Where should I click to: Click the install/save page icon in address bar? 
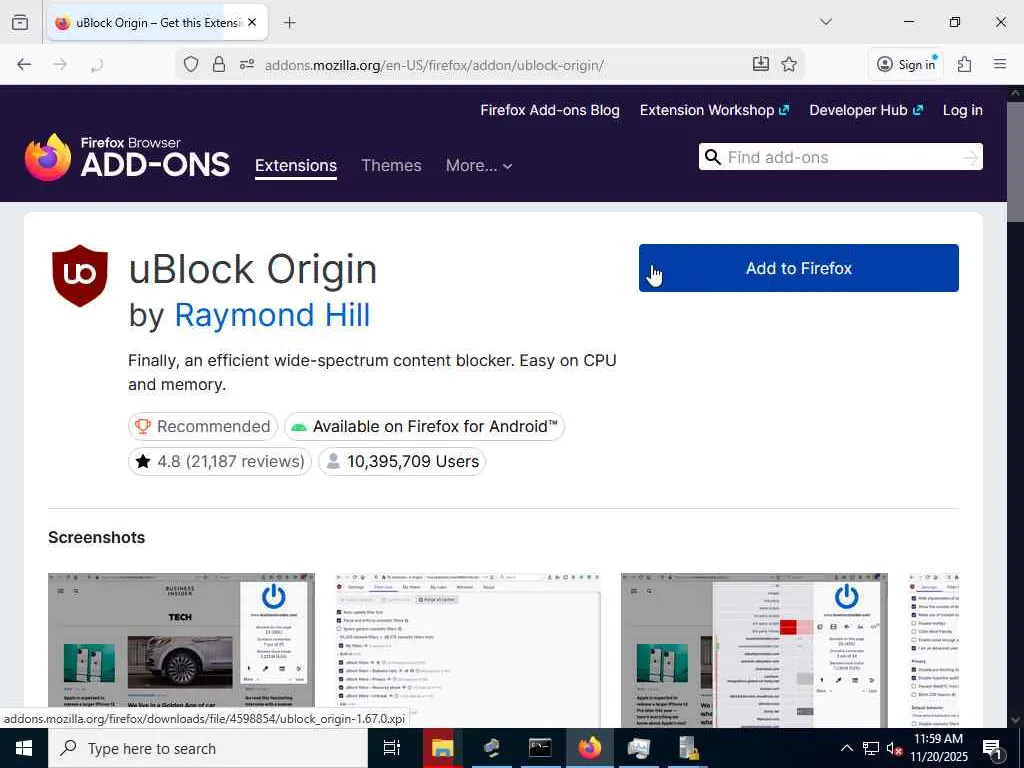[760, 64]
